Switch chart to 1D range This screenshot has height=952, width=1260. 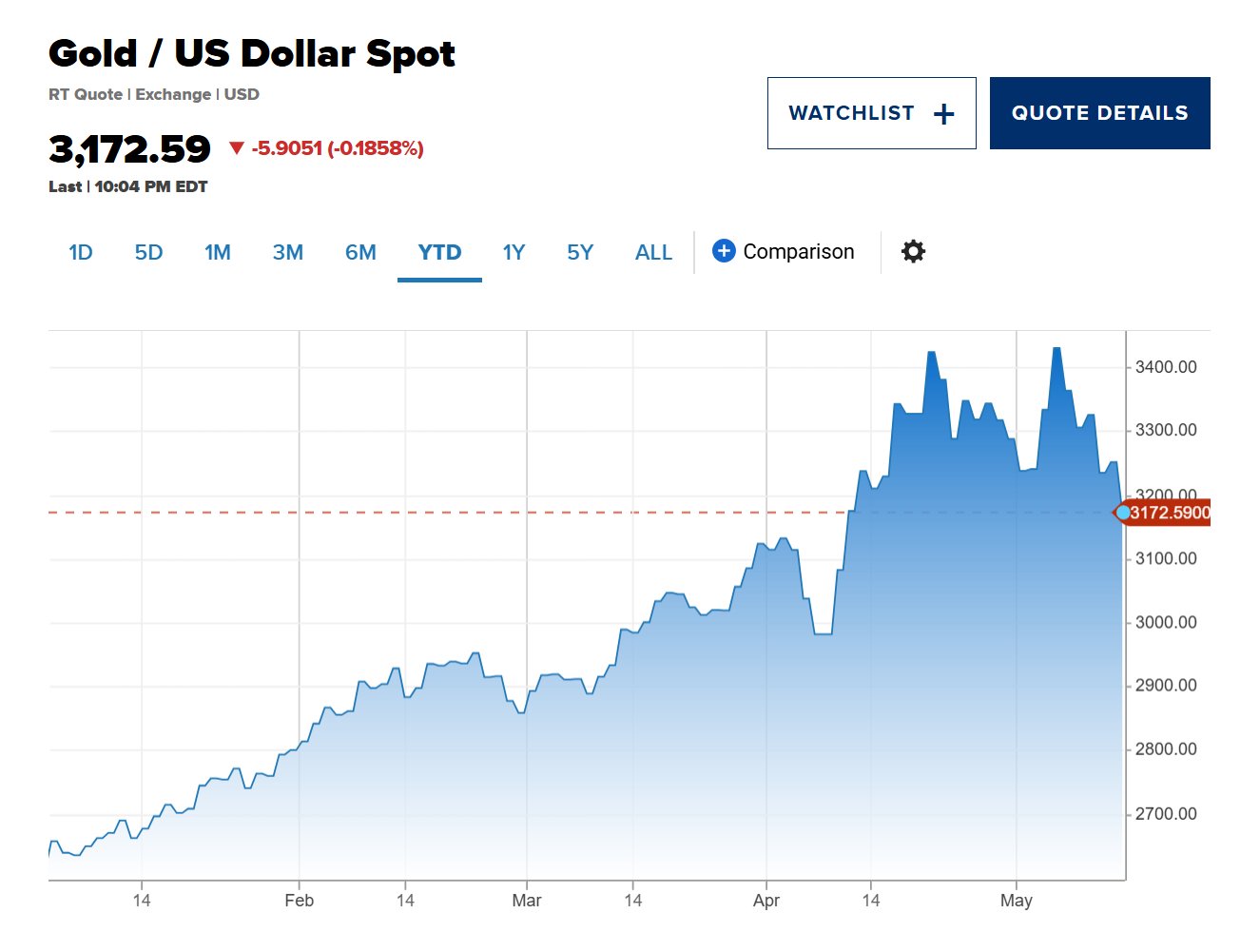(x=81, y=253)
